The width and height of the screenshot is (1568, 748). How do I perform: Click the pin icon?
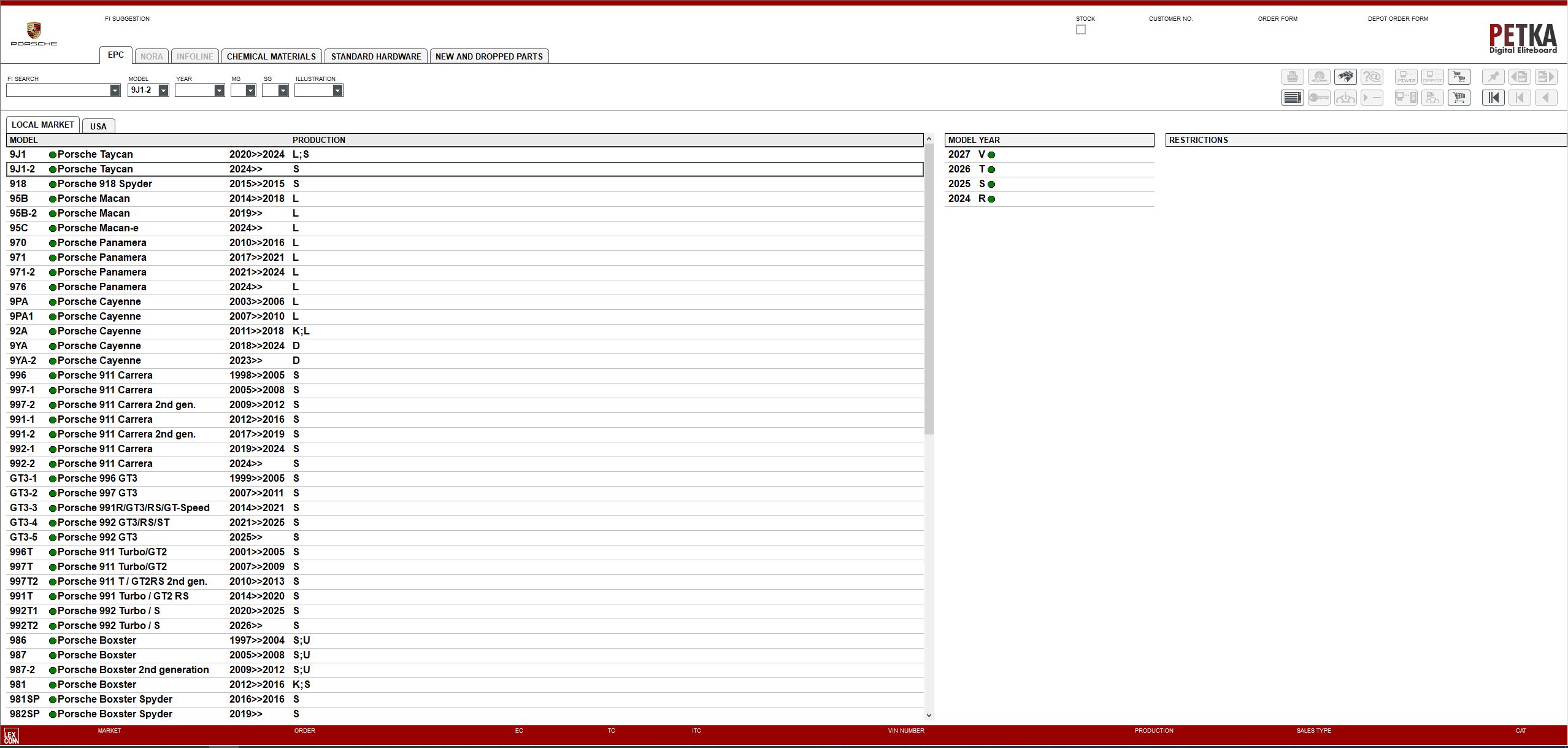click(x=1494, y=77)
